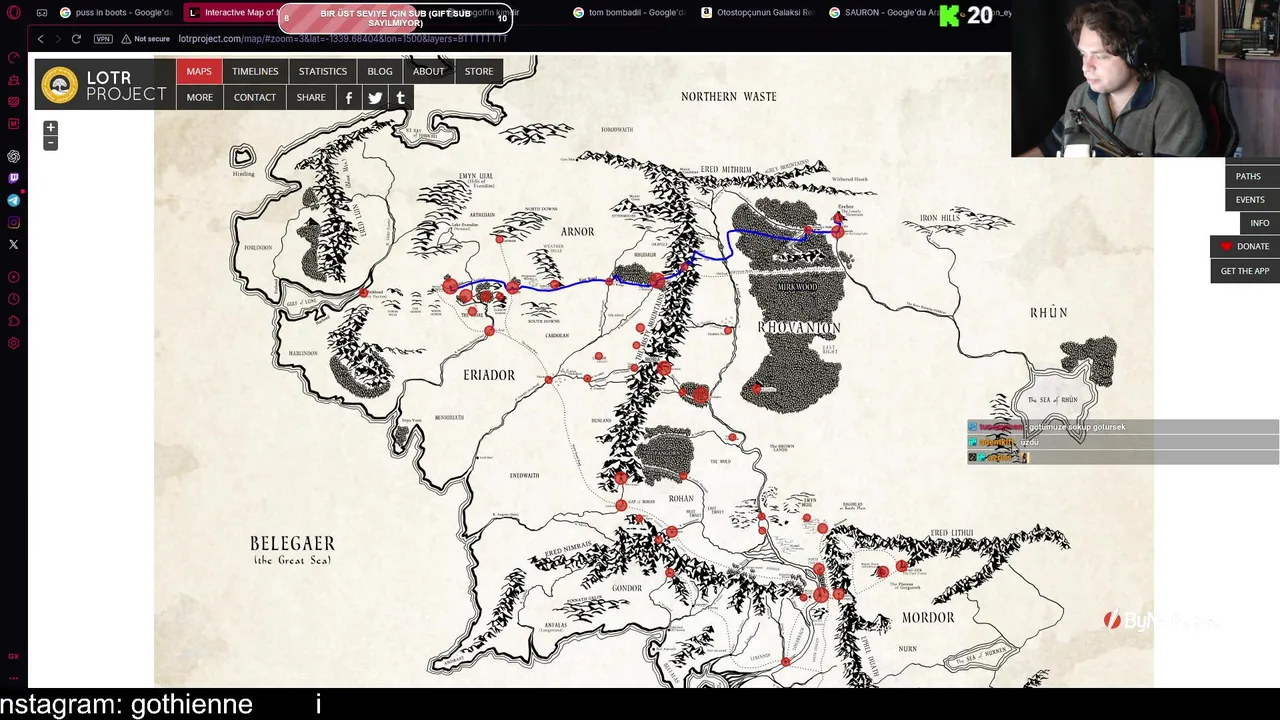The width and height of the screenshot is (1280, 720).
Task: Zoom out the map with minus button
Action: click(50, 142)
